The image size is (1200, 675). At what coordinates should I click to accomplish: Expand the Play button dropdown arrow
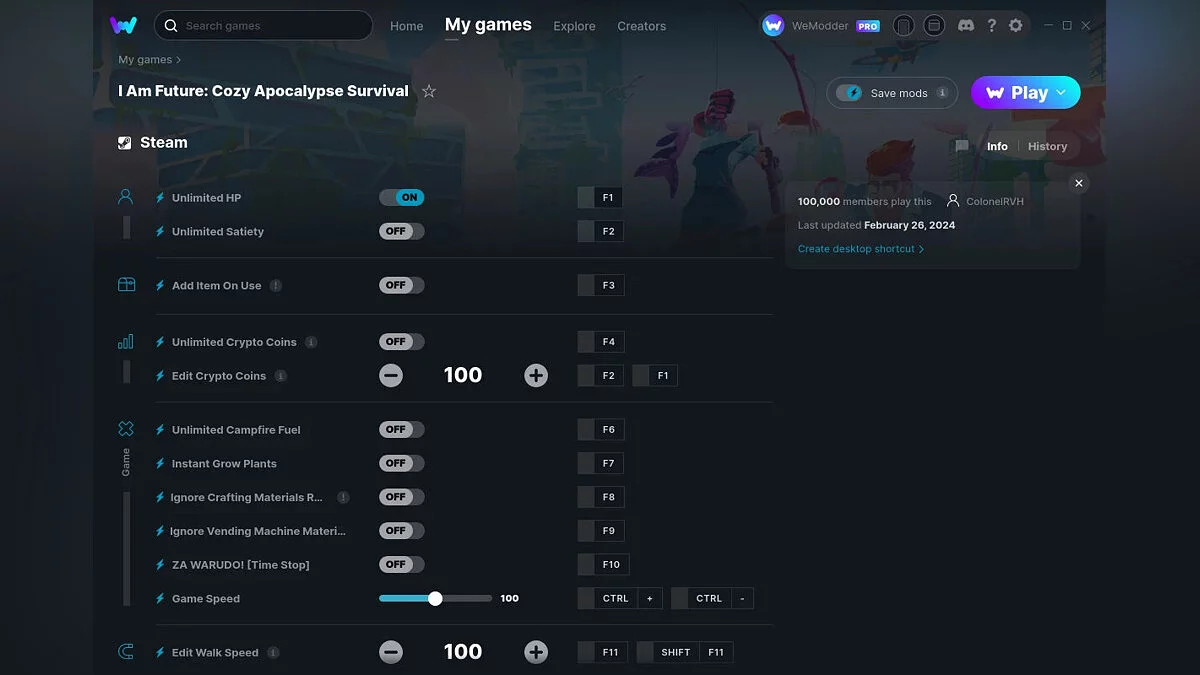point(1062,92)
